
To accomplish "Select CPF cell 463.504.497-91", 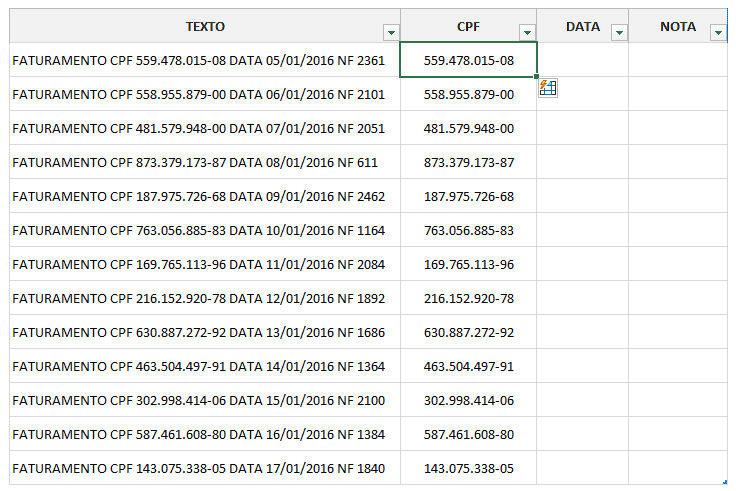I will pyautogui.click(x=468, y=366).
